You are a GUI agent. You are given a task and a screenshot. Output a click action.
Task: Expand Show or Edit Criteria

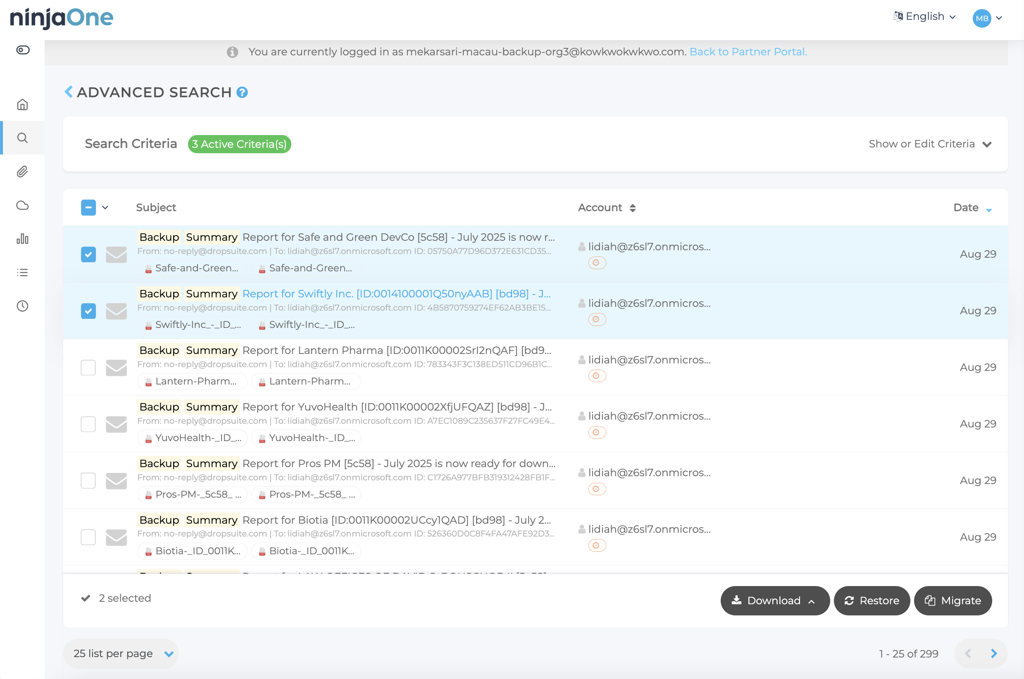[930, 144]
